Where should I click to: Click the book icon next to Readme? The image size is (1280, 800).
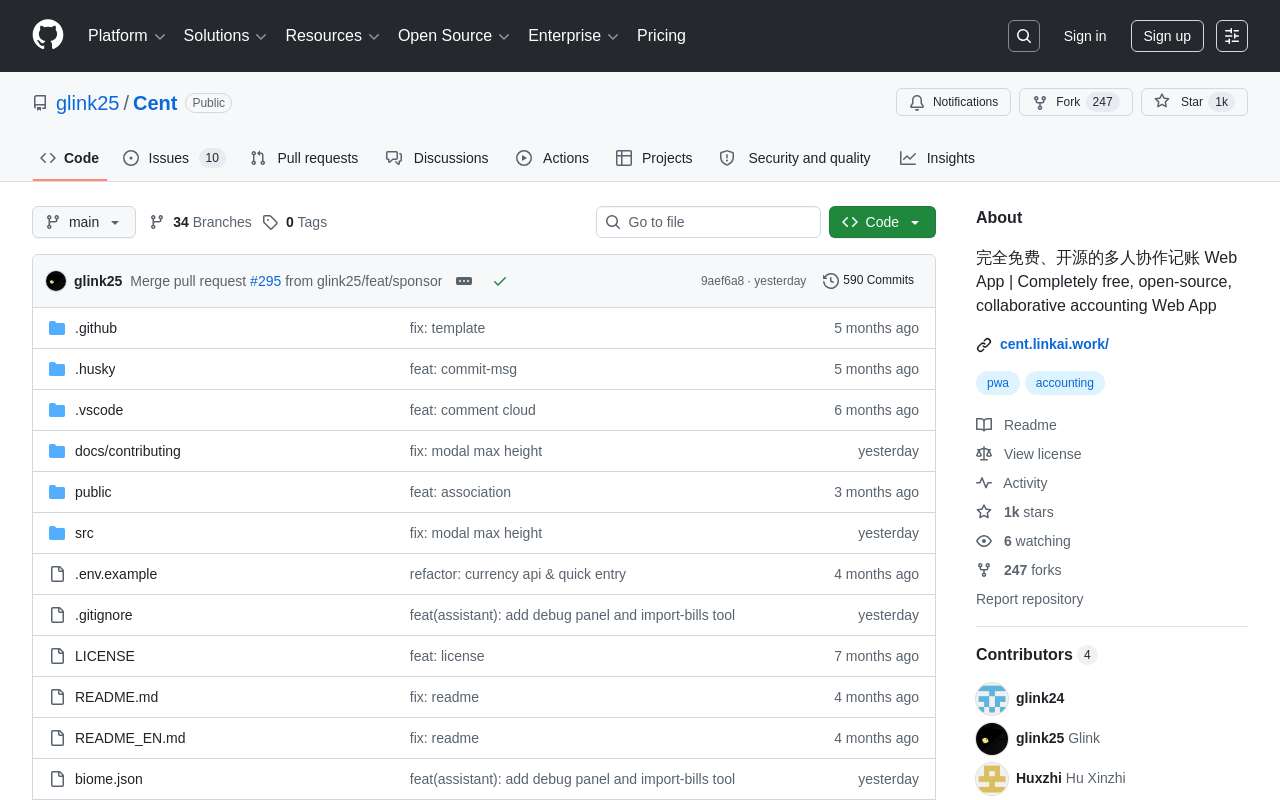pyautogui.click(x=984, y=425)
